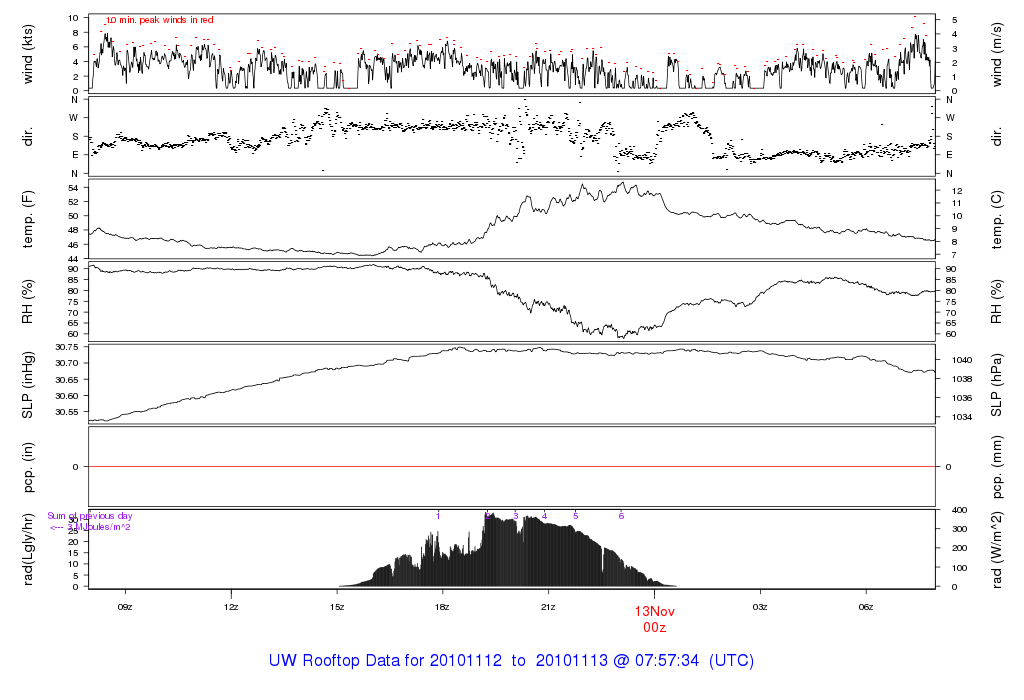
Task: Select the "SLP (inHg)" pressure axis label
Action: tap(28, 384)
